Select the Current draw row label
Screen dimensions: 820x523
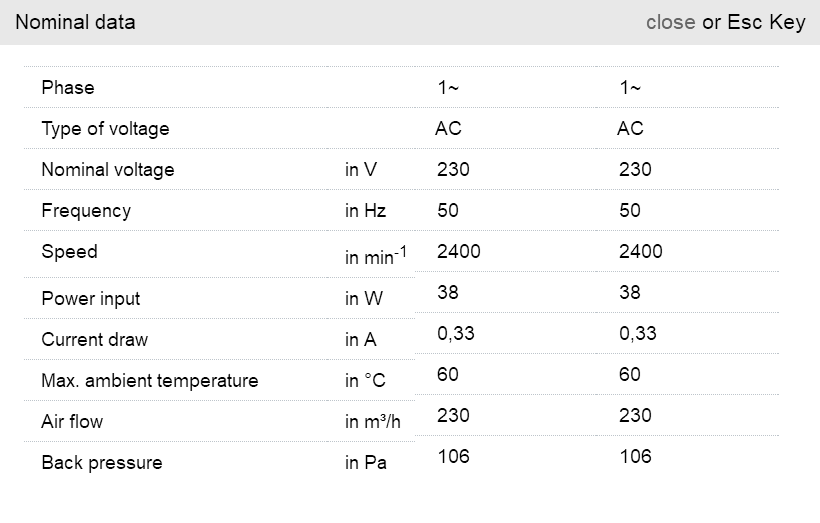coord(94,340)
